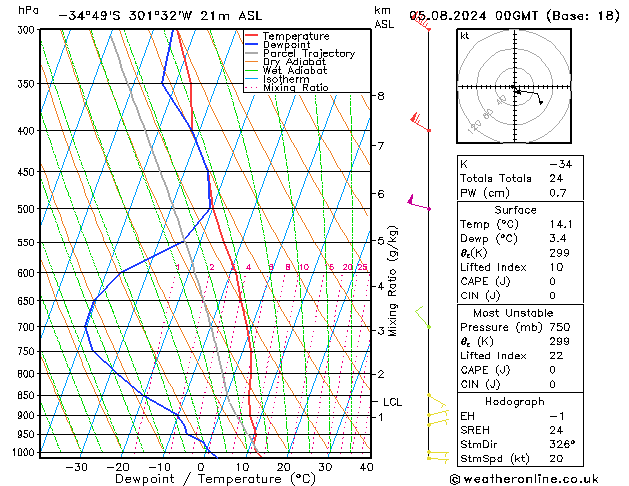Select the Mixing Ratio legend label
Viewport: 629px width, 486px height.
click(x=296, y=87)
